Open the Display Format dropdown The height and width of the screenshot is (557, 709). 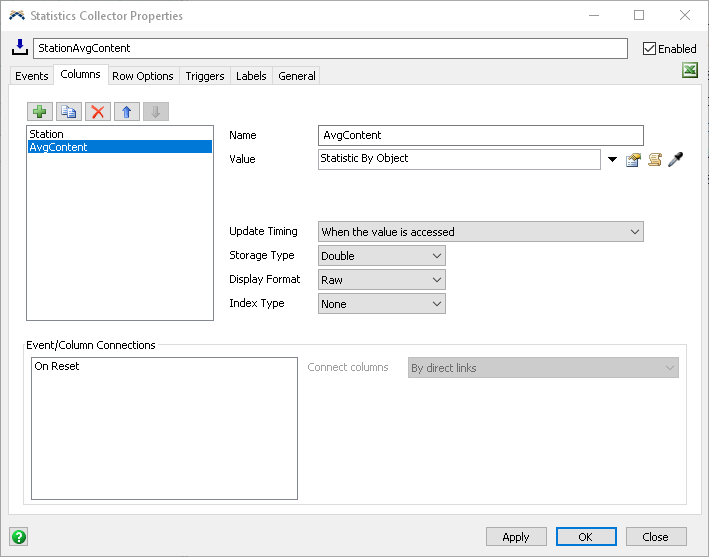pyautogui.click(x=381, y=280)
